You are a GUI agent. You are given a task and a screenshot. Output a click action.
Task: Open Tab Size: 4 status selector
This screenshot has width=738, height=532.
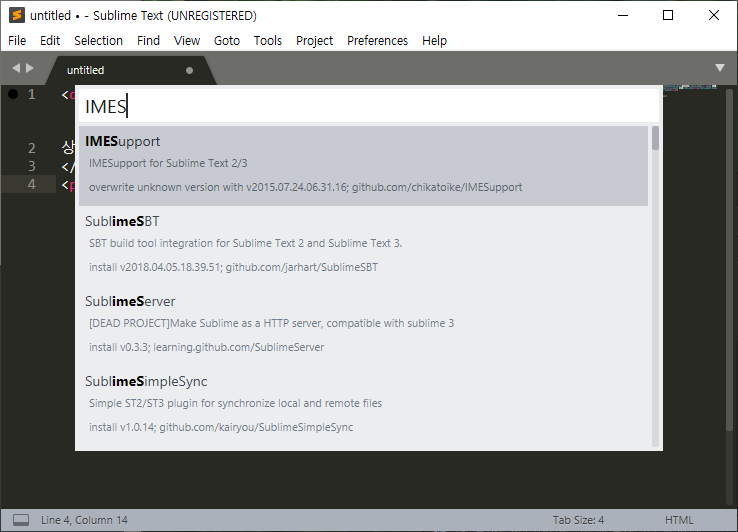click(x=578, y=520)
